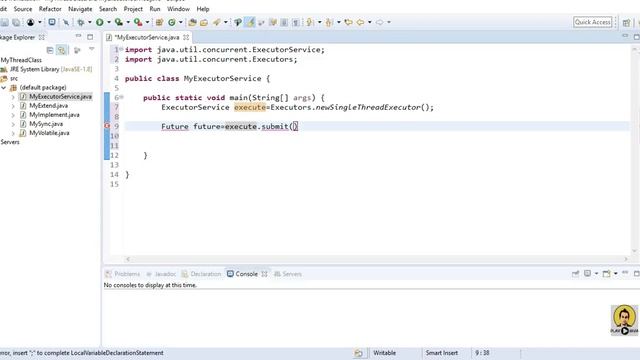
Task: Switch to the Problems tab
Action: point(122,274)
